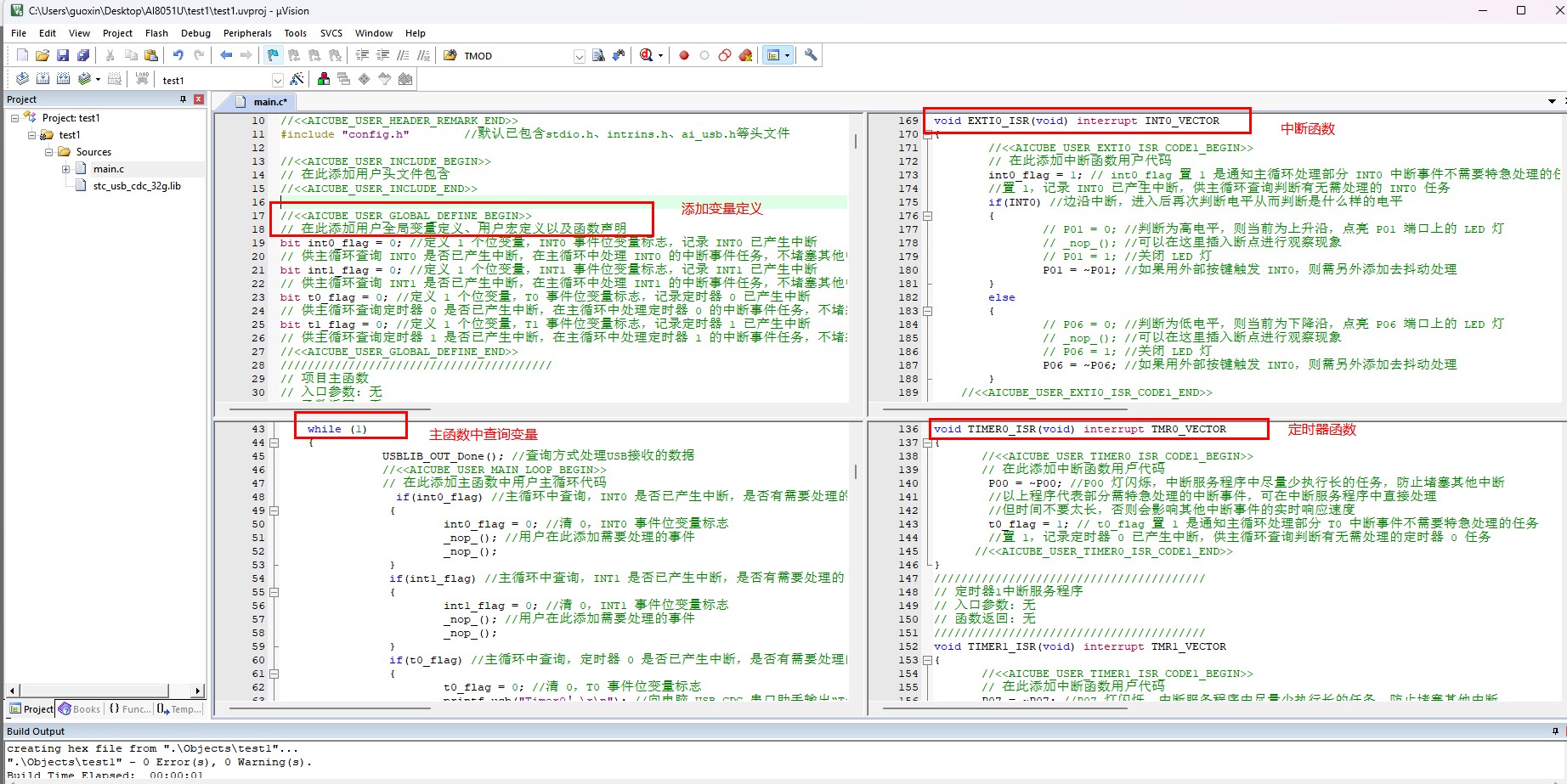The image size is (1567, 784).
Task: Collapse the Sources group
Action: [x=48, y=152]
